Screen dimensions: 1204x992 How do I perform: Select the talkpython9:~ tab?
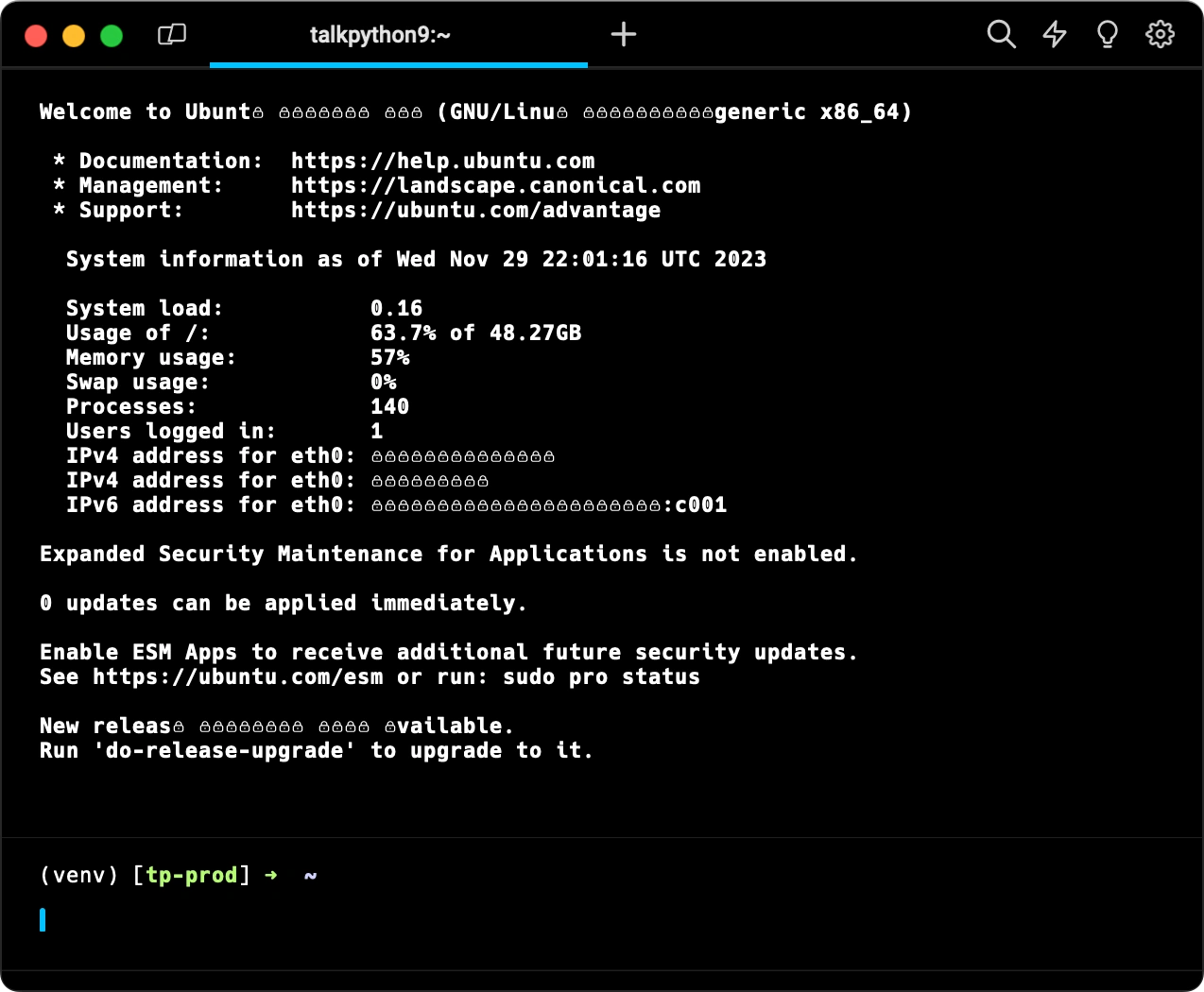click(x=380, y=35)
